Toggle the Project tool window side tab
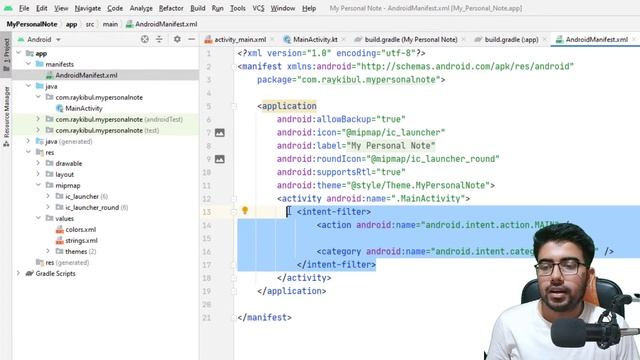The image size is (640, 360). (x=6, y=55)
